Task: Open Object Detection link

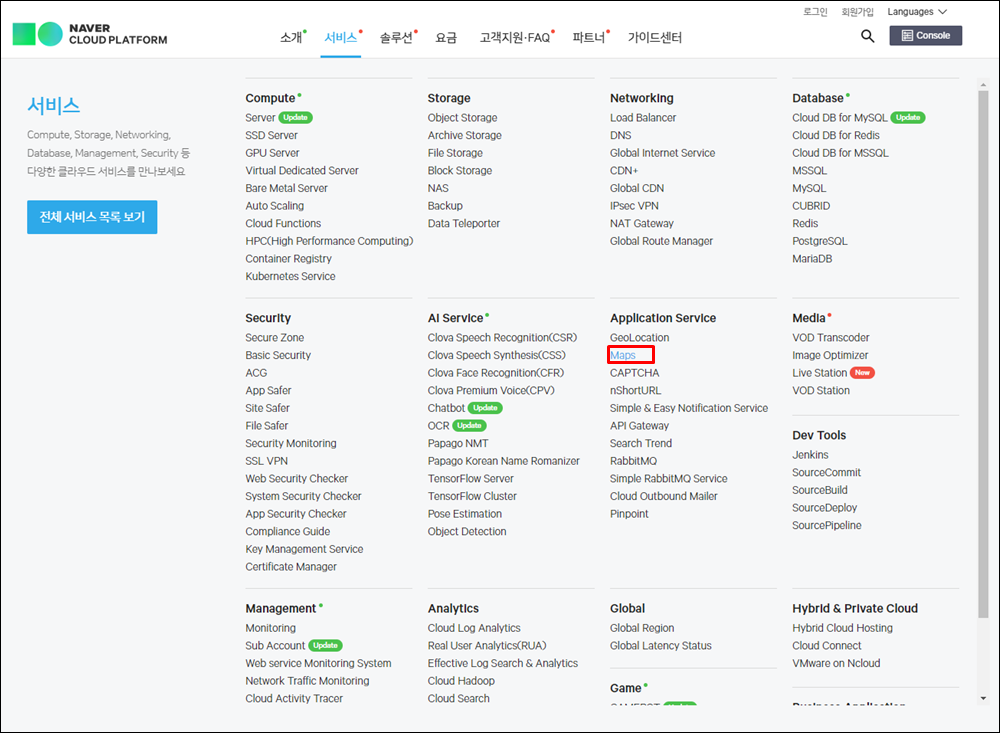Action: [467, 531]
